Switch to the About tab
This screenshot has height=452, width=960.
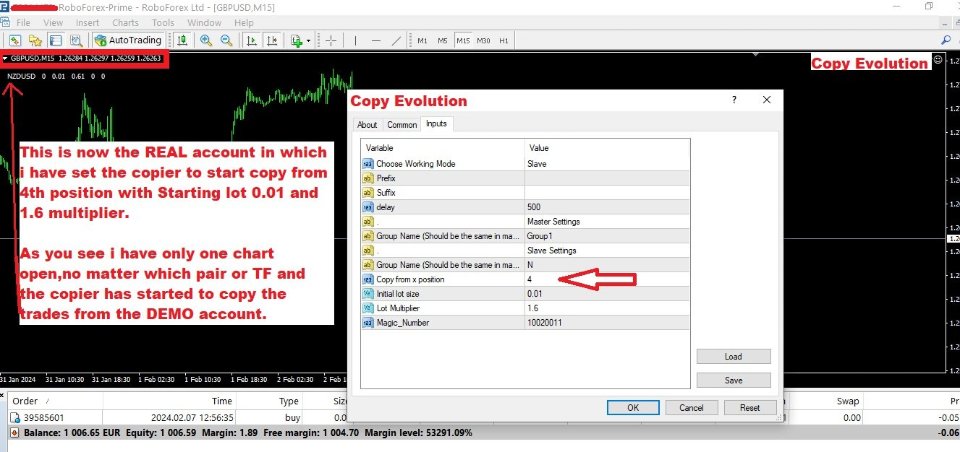(367, 124)
